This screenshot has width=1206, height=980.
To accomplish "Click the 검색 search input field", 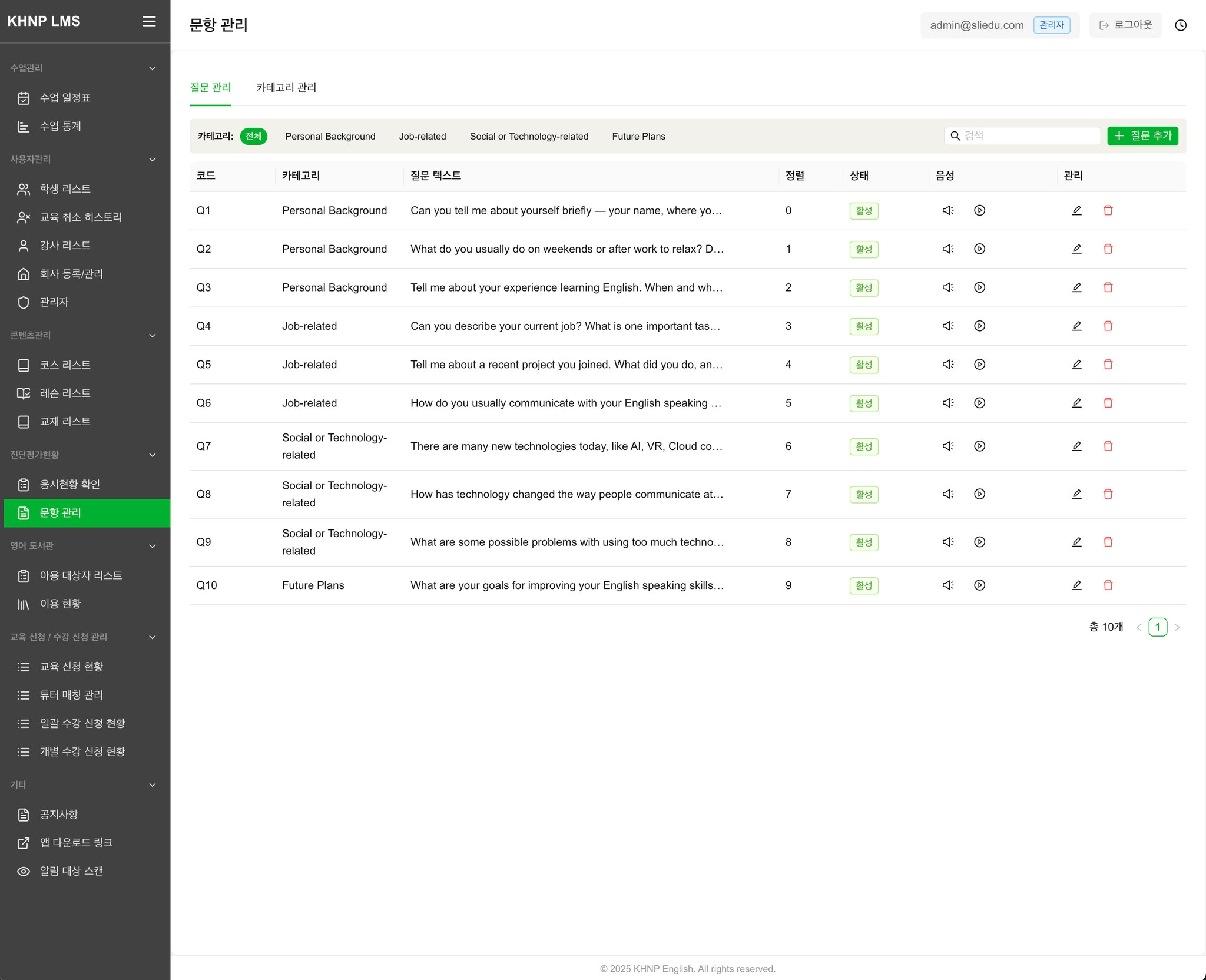I will pyautogui.click(x=1029, y=136).
